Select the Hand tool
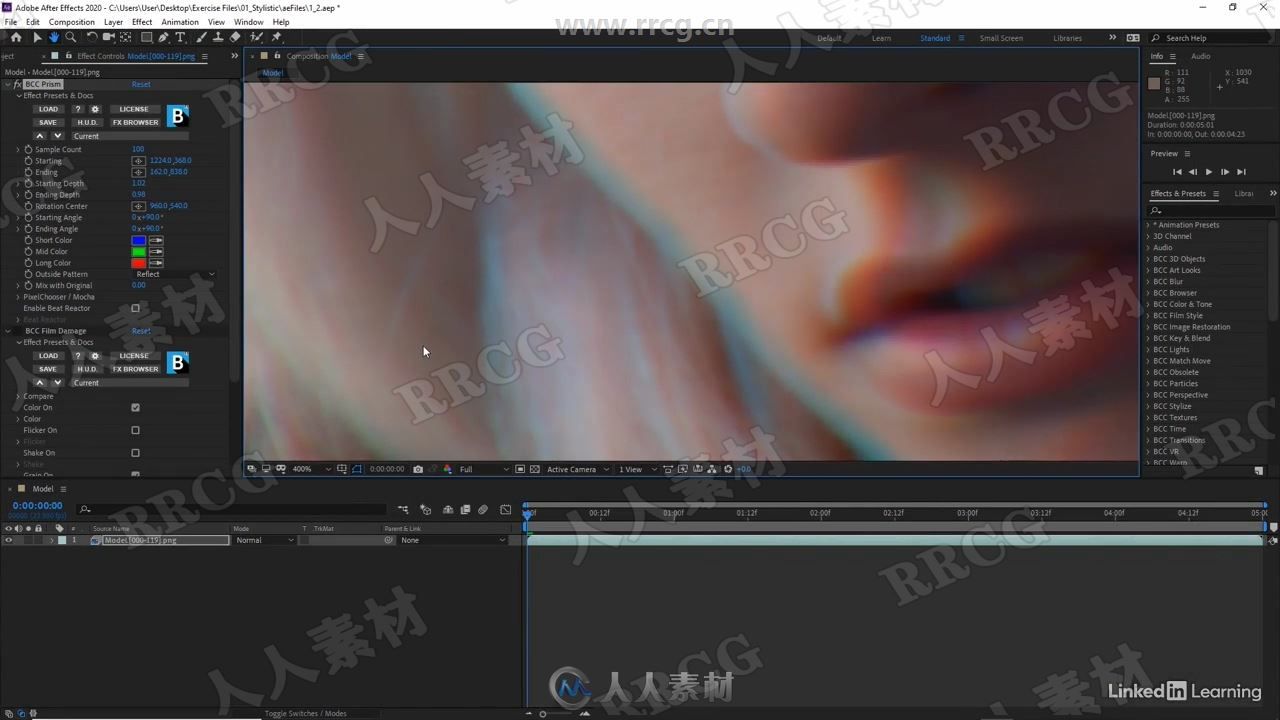1280x720 pixels. click(x=54, y=37)
